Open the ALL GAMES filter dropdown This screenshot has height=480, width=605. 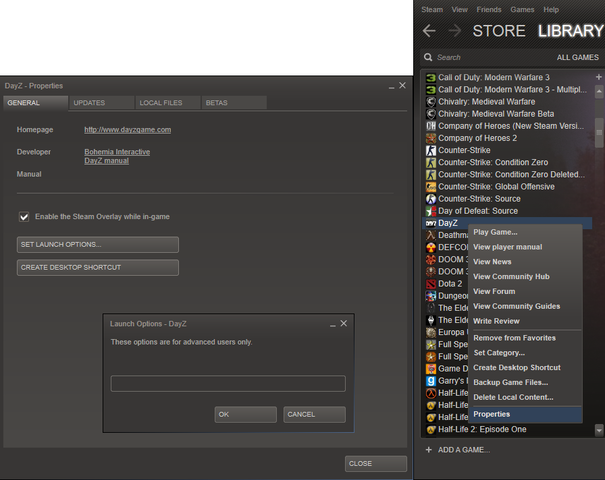click(578, 57)
